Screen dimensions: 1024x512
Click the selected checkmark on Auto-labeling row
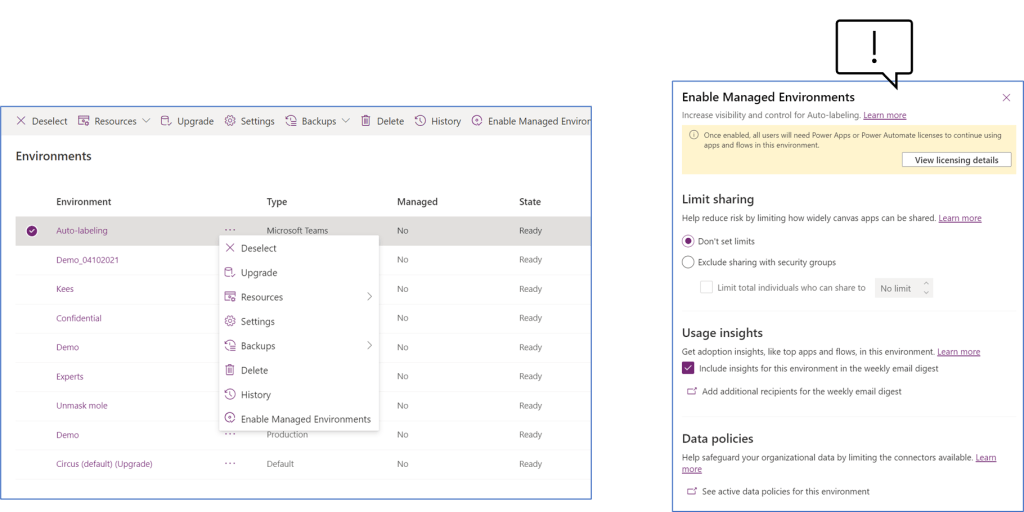click(x=32, y=231)
